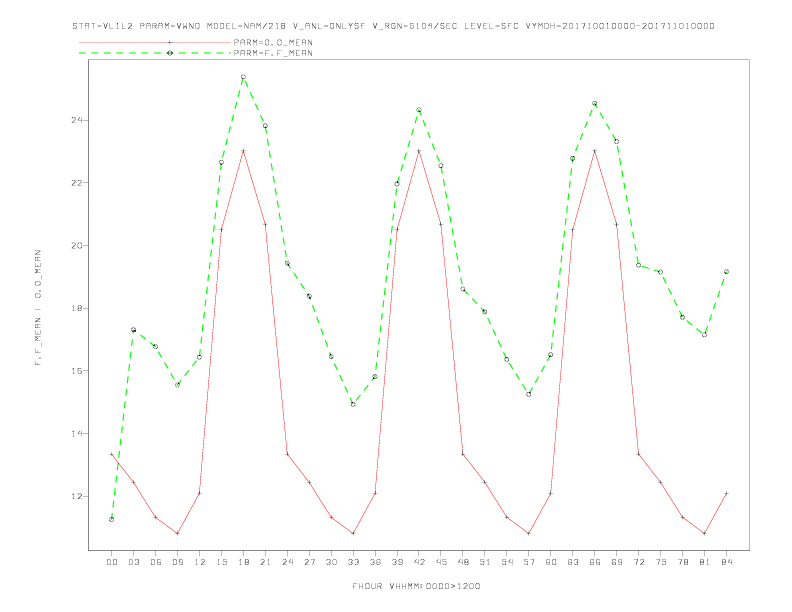
Task: Click x-axis forecast hour label 54
Action: click(507, 562)
